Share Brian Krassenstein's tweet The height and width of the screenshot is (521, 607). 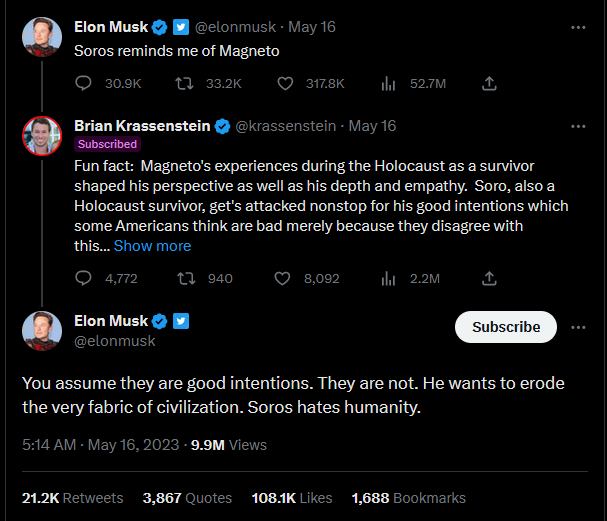(x=490, y=278)
